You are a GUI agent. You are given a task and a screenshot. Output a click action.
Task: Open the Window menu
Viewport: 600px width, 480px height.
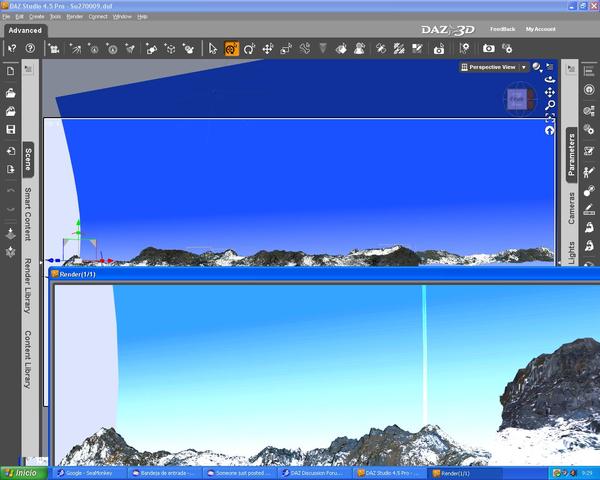coord(122,17)
